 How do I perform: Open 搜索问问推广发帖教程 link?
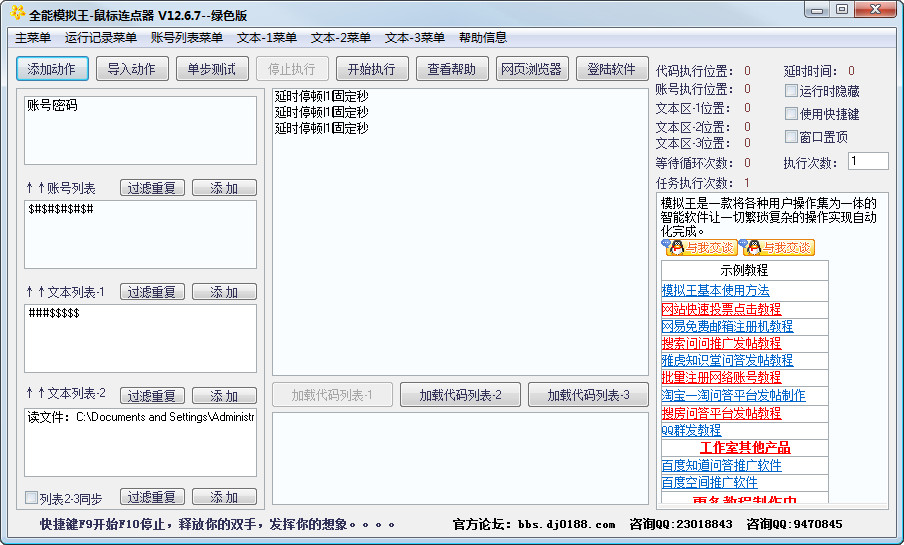721,344
